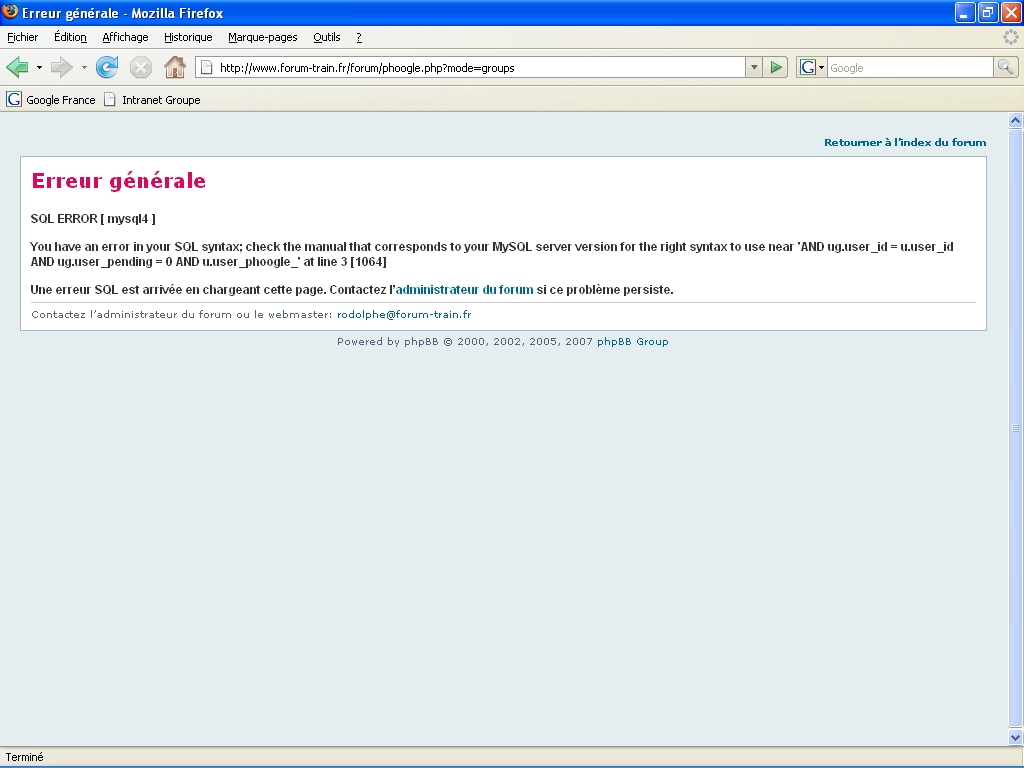This screenshot has height=768, width=1024.
Task: Click in the Google search field
Action: (910, 68)
